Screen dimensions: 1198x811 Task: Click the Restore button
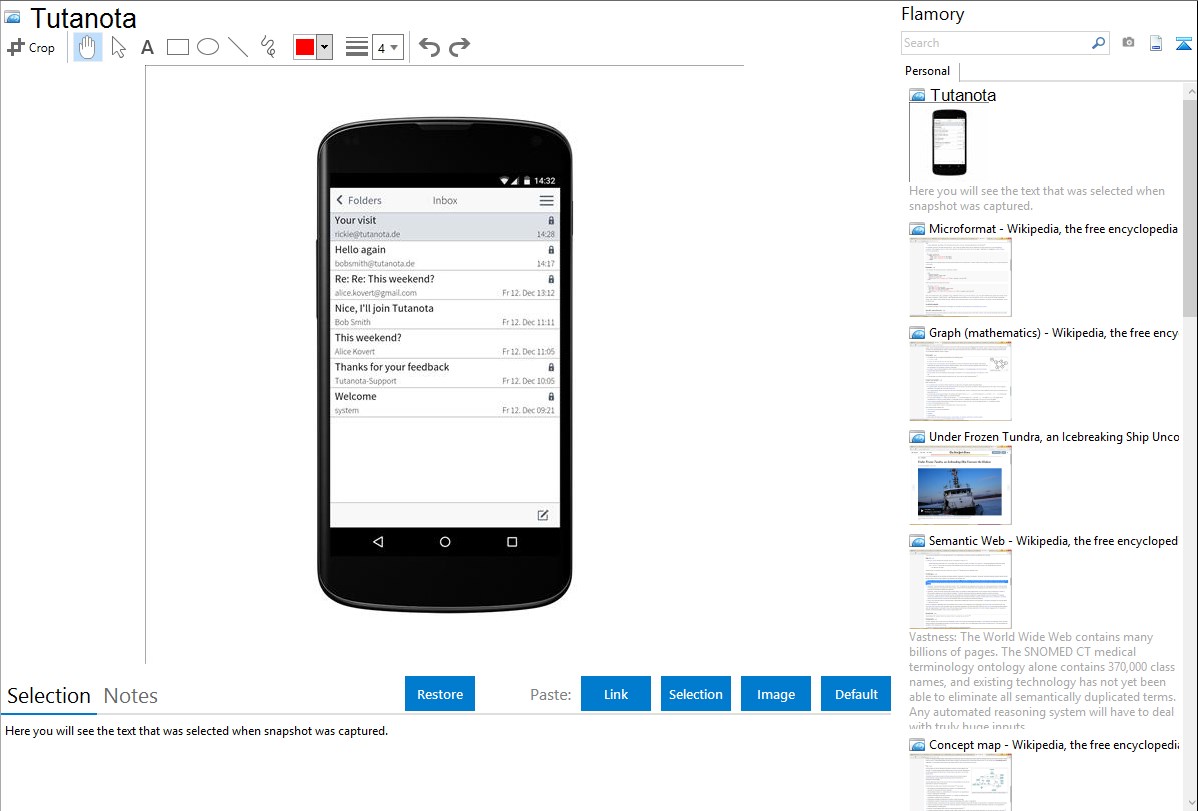pos(440,694)
